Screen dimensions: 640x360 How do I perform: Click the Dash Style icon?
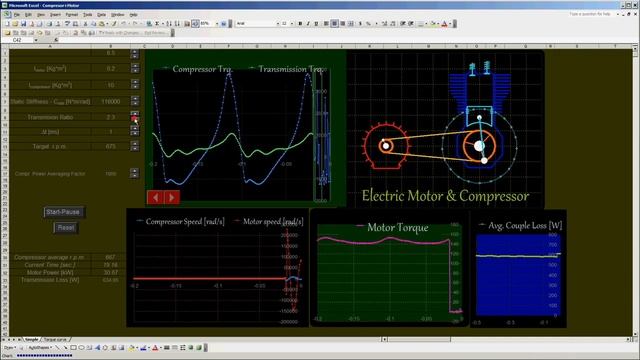tap(175, 347)
